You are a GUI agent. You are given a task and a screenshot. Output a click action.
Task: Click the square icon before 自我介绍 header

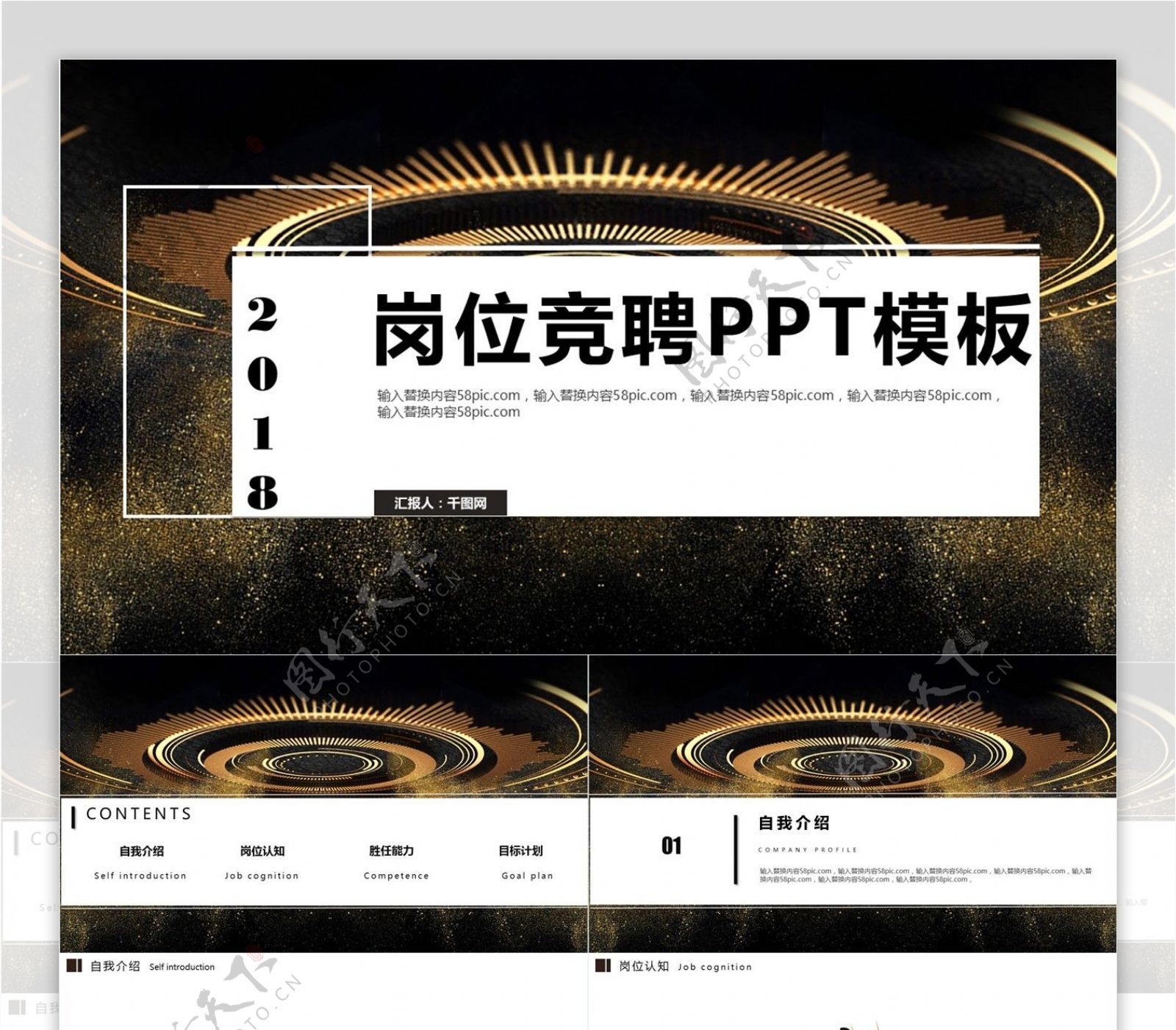pos(73,965)
